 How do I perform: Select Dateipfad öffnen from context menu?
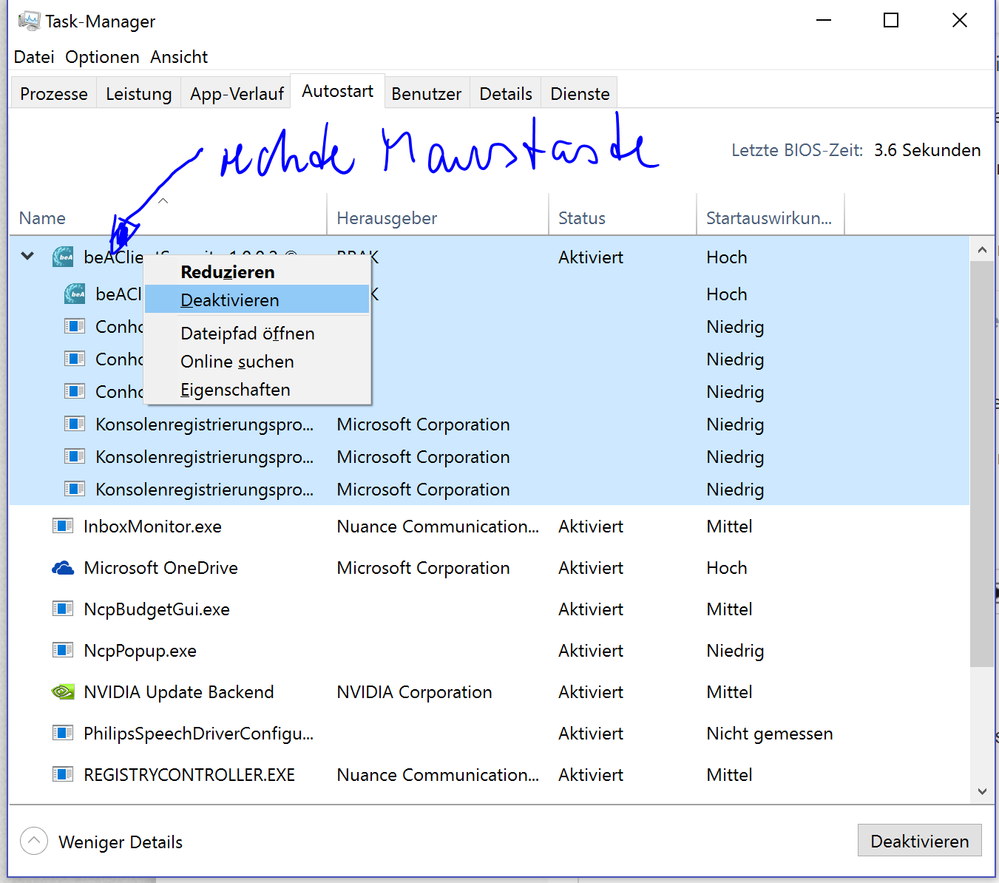tap(247, 333)
